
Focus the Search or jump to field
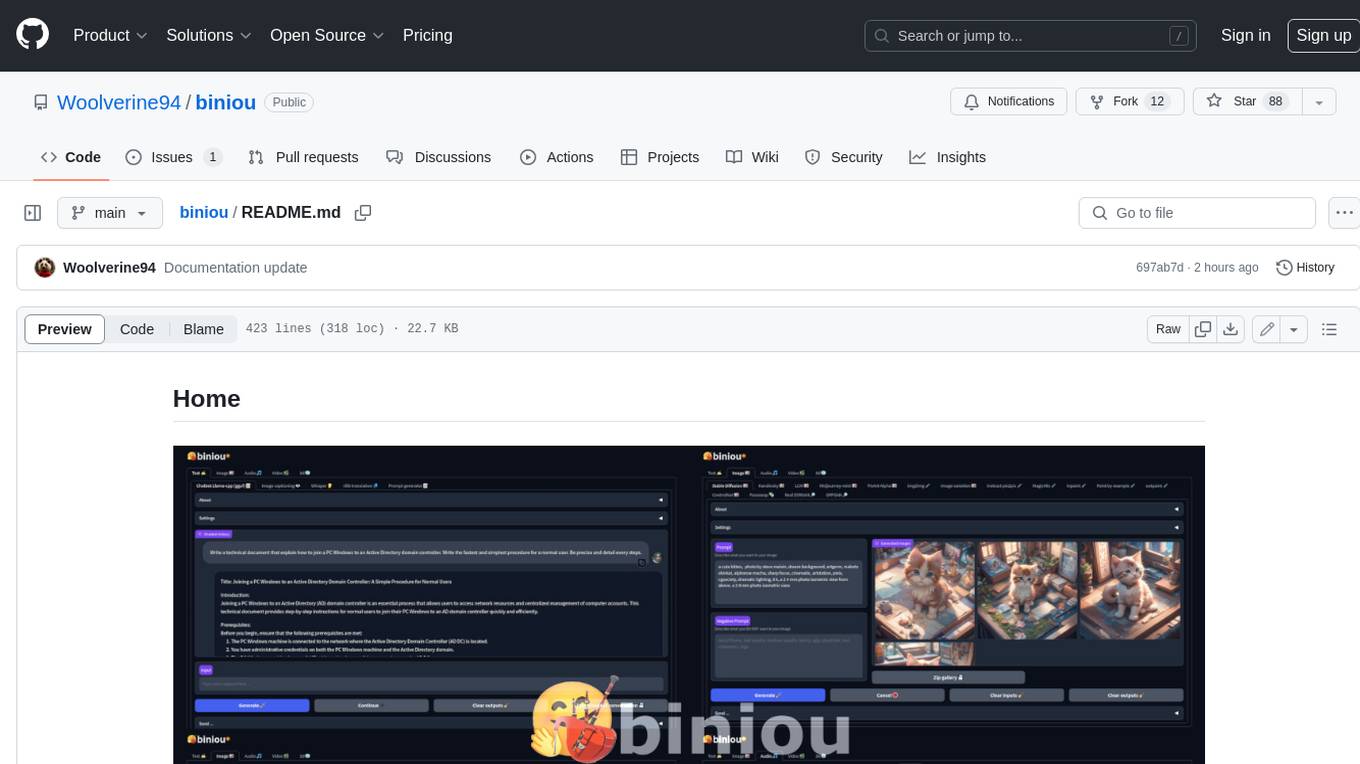pos(1031,36)
